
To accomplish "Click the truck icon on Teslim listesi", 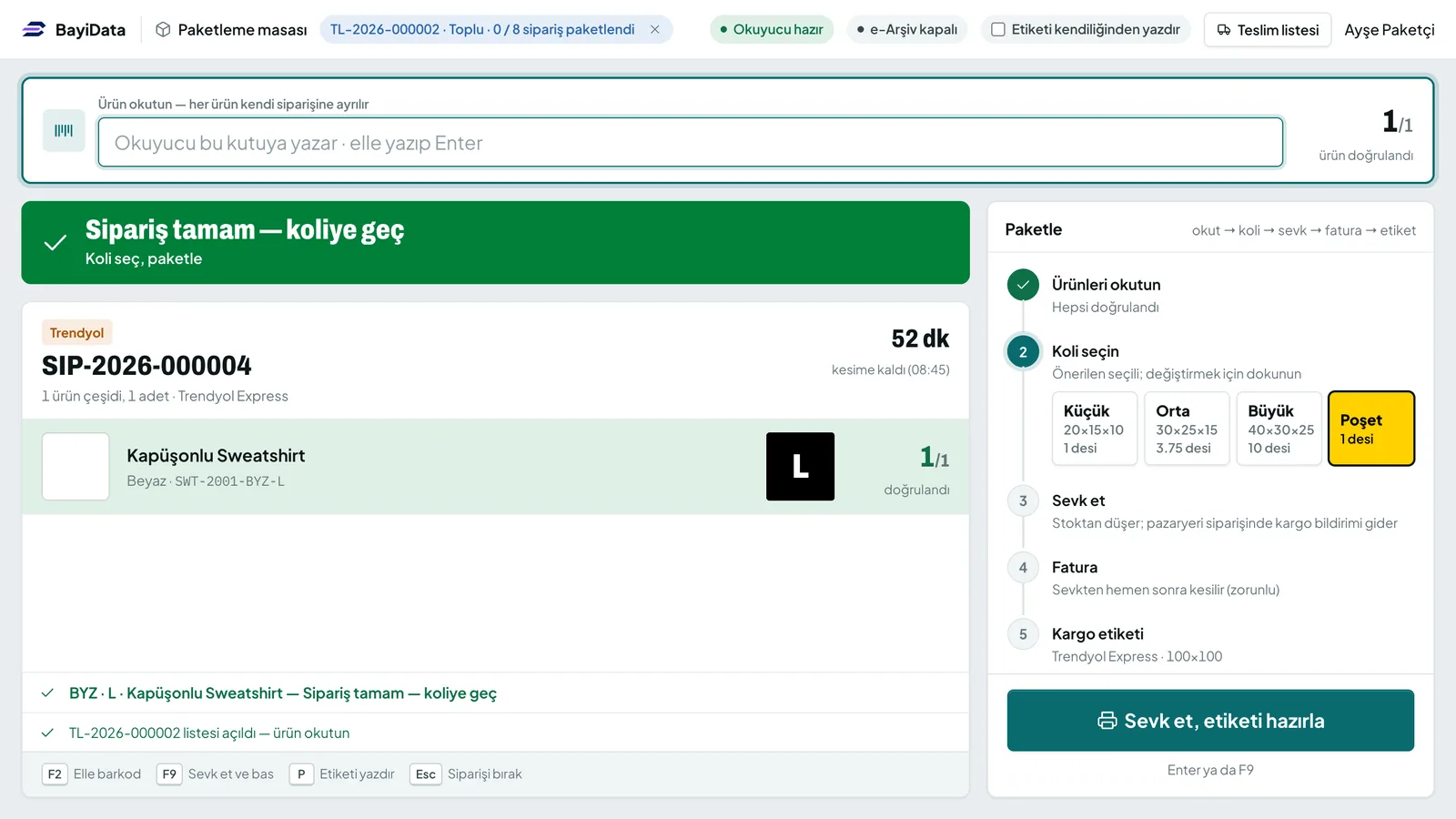I will (x=1224, y=30).
